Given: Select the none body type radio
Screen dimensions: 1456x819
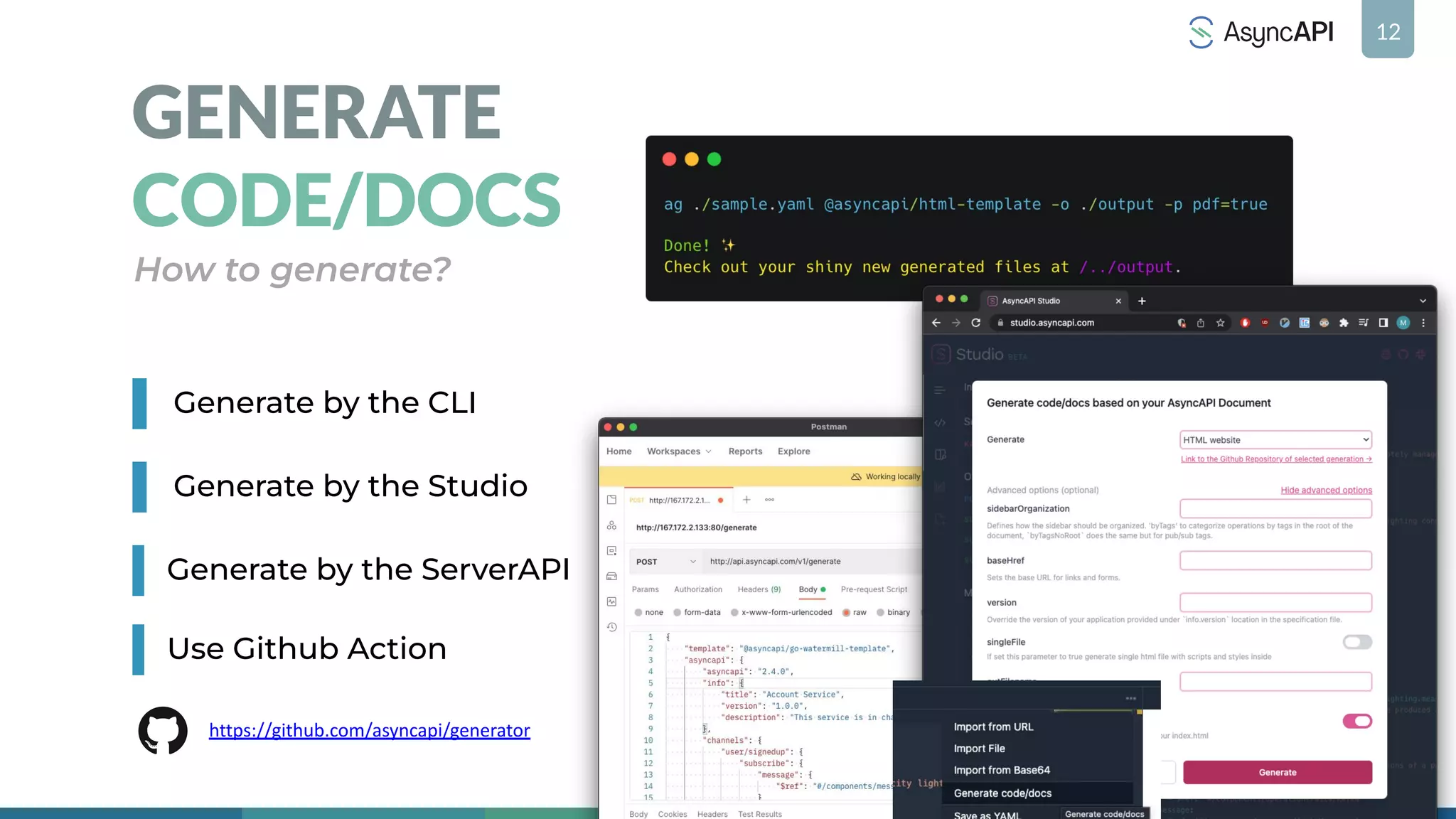Looking at the screenshot, I should click(638, 612).
